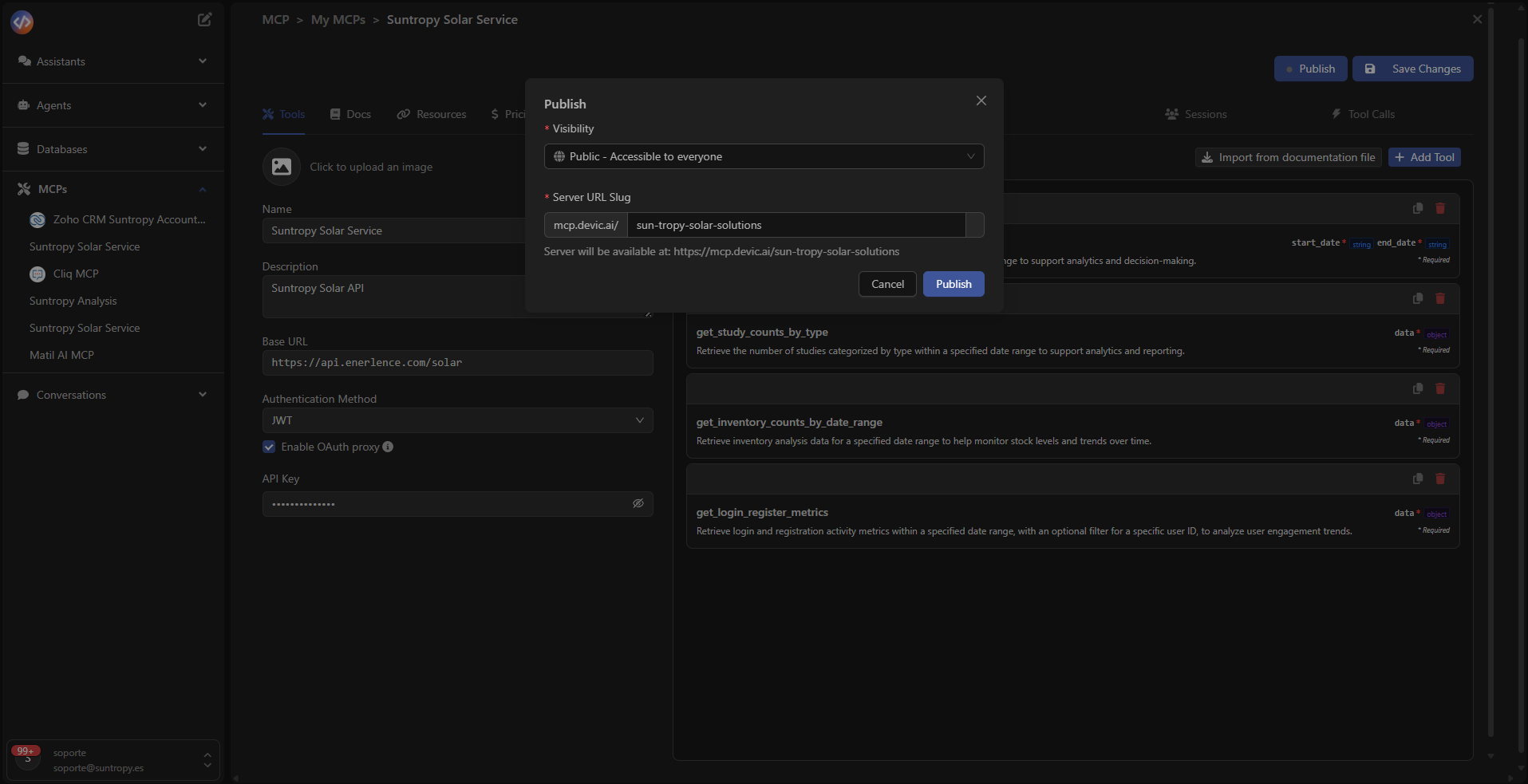Click the API Key field
This screenshot has height=784, width=1528.
457,504
